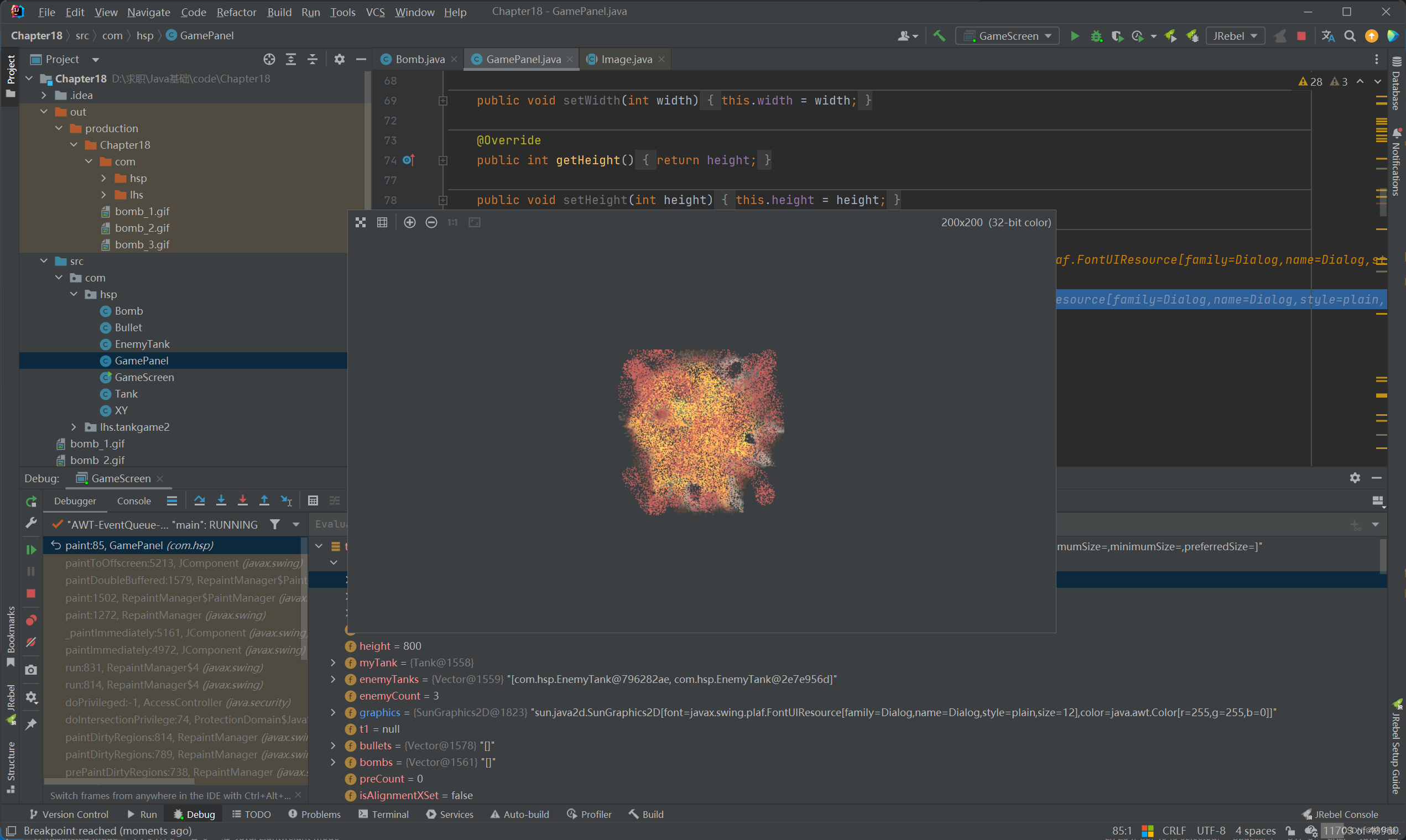Click the Step Over debugger icon
This screenshot has width=1406, height=840.
click(199, 500)
